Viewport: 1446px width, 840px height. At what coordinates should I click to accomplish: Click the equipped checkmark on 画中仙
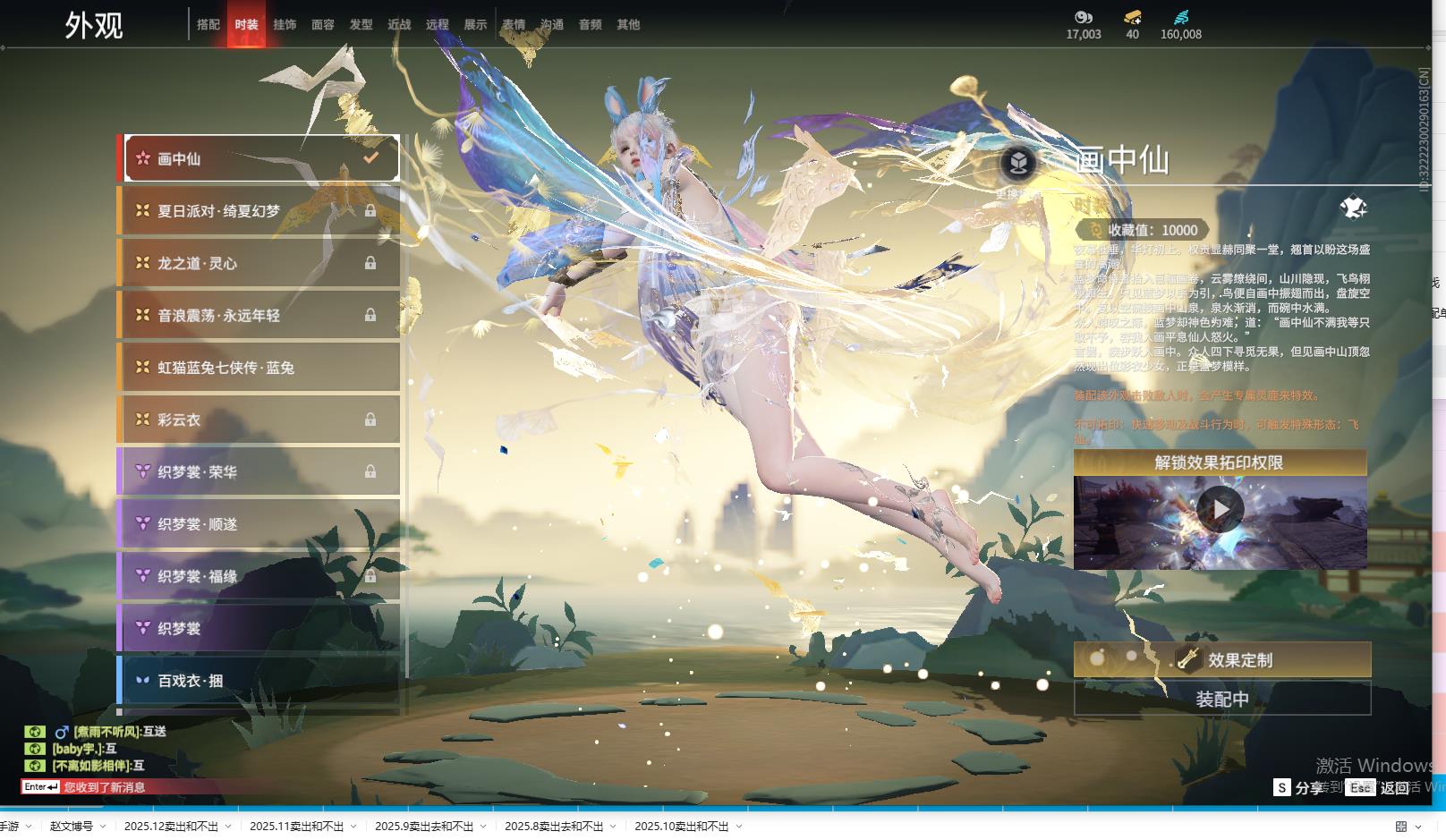(x=370, y=157)
